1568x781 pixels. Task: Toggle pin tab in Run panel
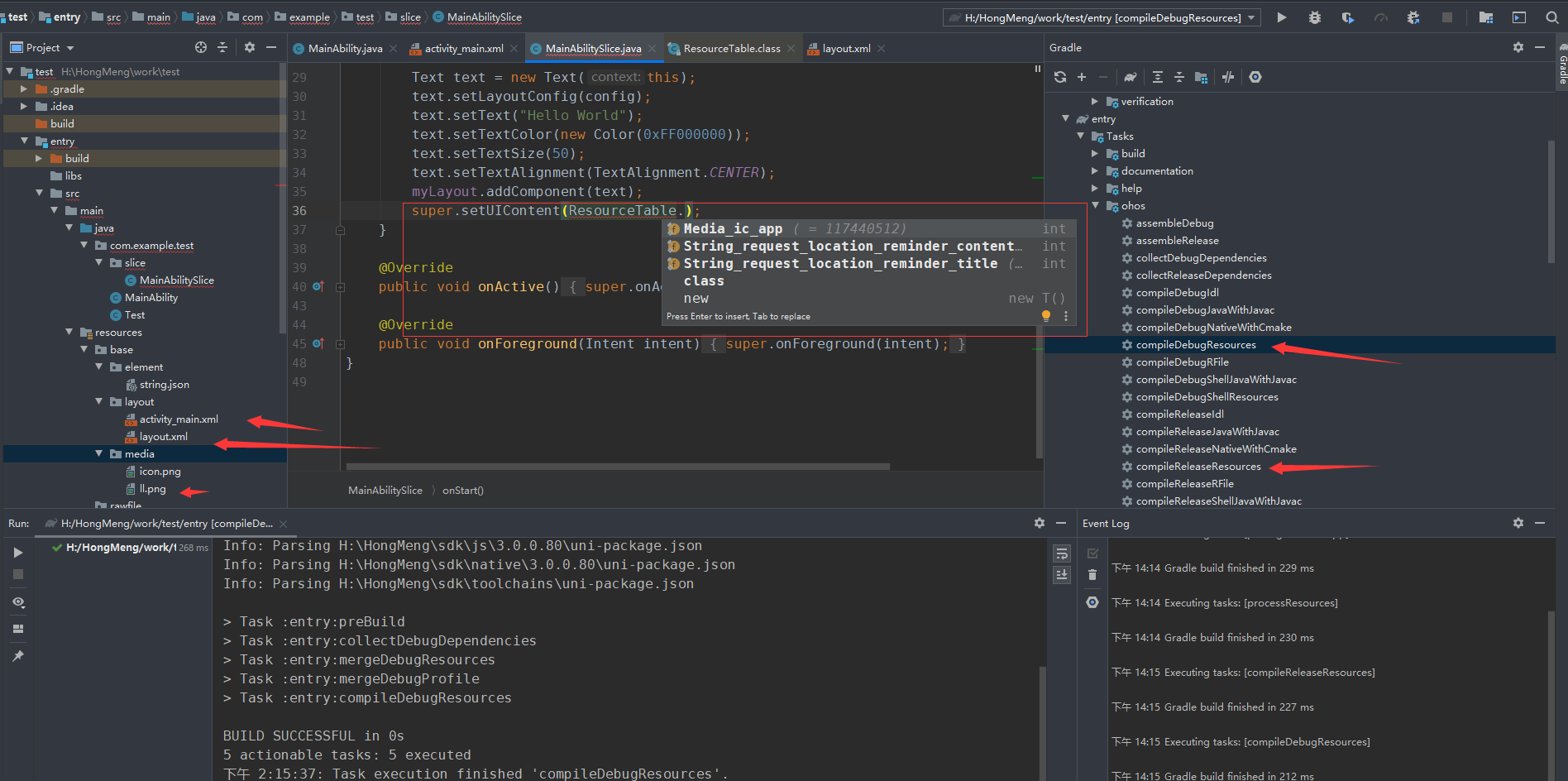coord(18,656)
